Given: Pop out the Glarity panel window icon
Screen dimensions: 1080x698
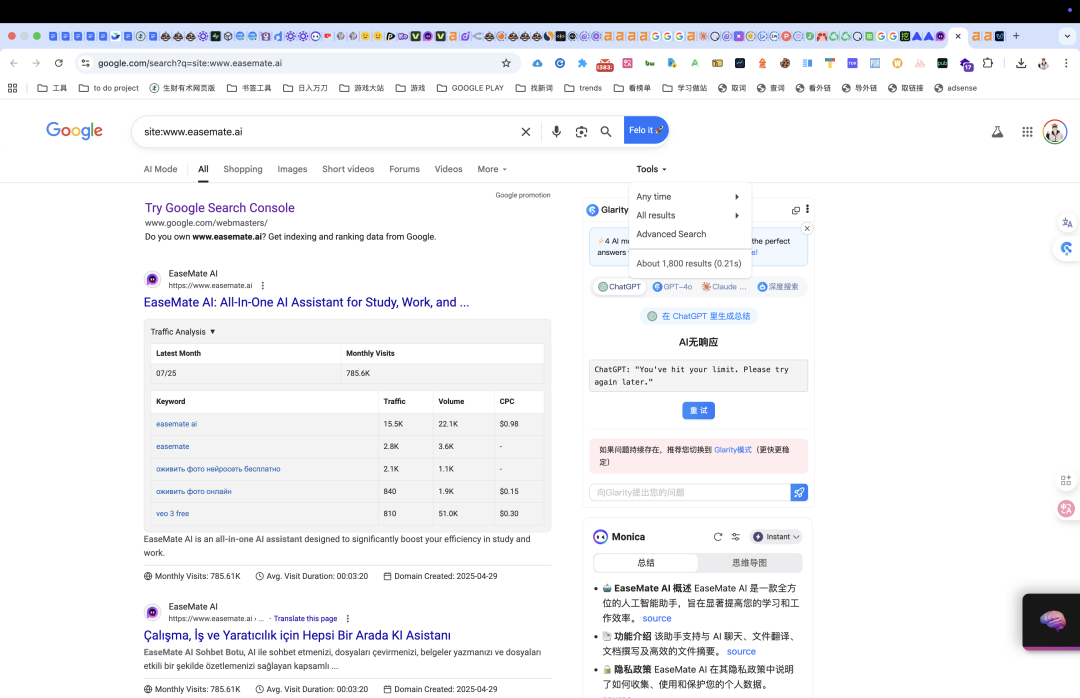Looking at the screenshot, I should pyautogui.click(x=796, y=210).
